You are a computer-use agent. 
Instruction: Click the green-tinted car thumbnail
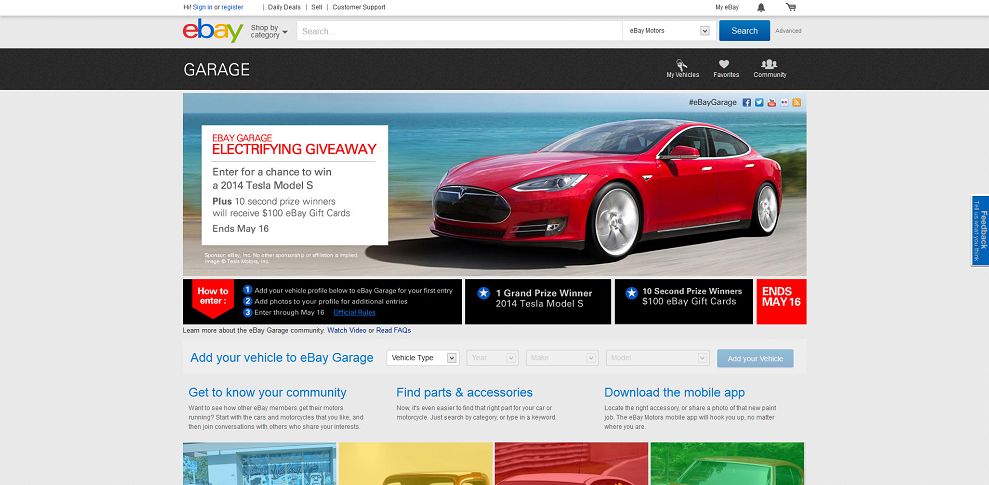click(727, 464)
